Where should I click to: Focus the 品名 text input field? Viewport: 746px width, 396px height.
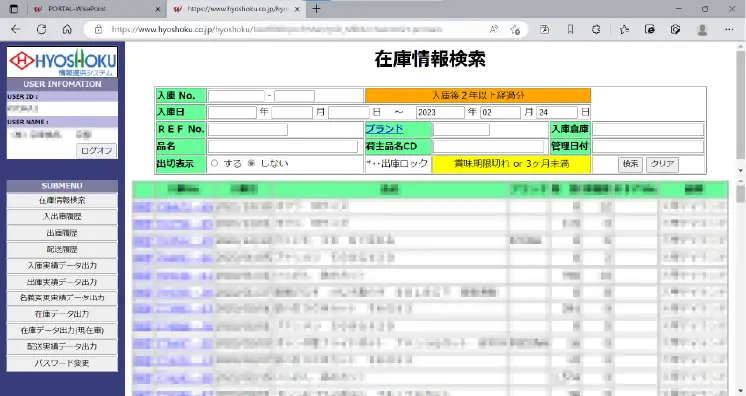click(x=283, y=147)
